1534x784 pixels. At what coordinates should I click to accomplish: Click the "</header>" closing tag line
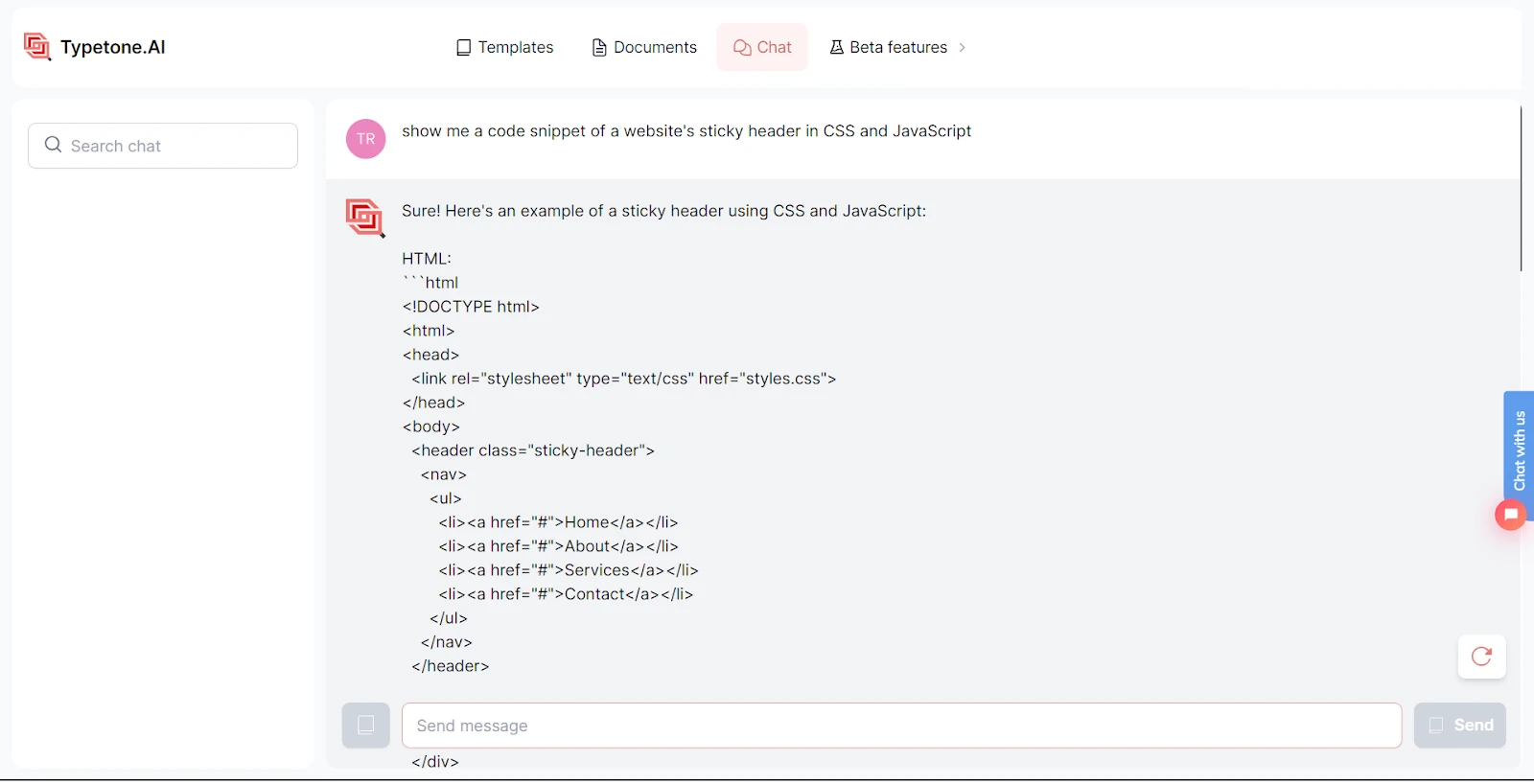[451, 666]
